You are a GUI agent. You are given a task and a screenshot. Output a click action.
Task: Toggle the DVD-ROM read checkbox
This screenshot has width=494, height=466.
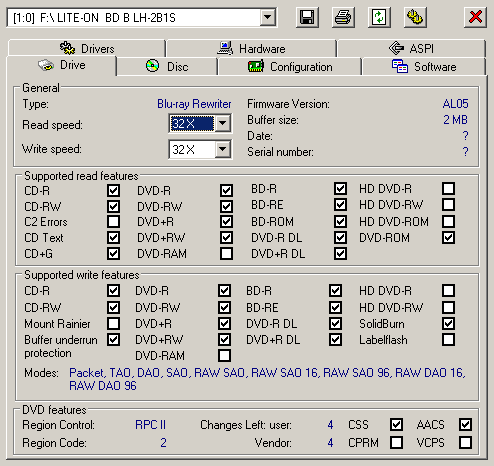(448, 238)
